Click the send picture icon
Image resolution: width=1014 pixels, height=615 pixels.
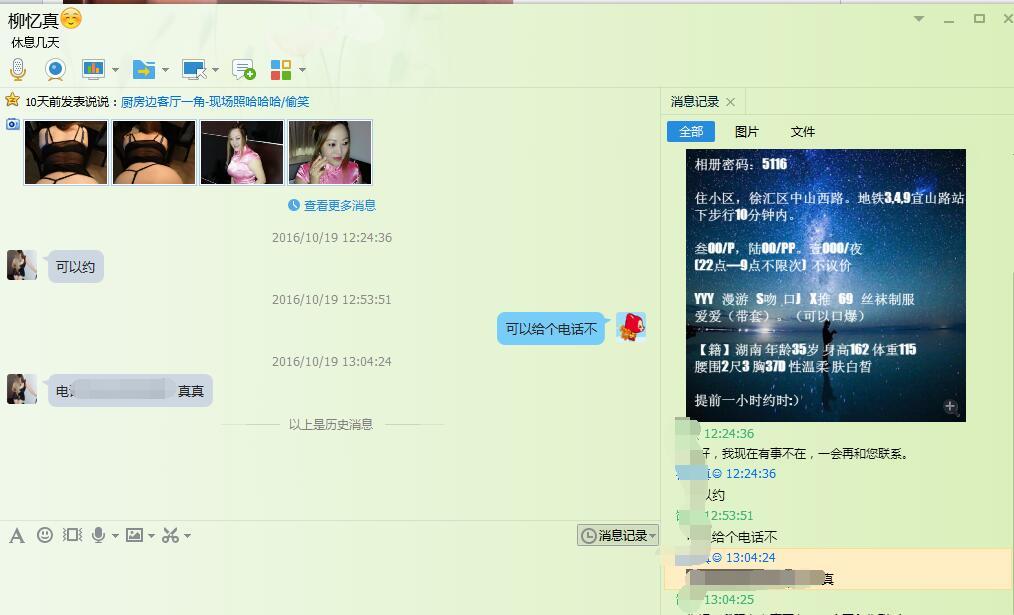pyautogui.click(x=134, y=535)
